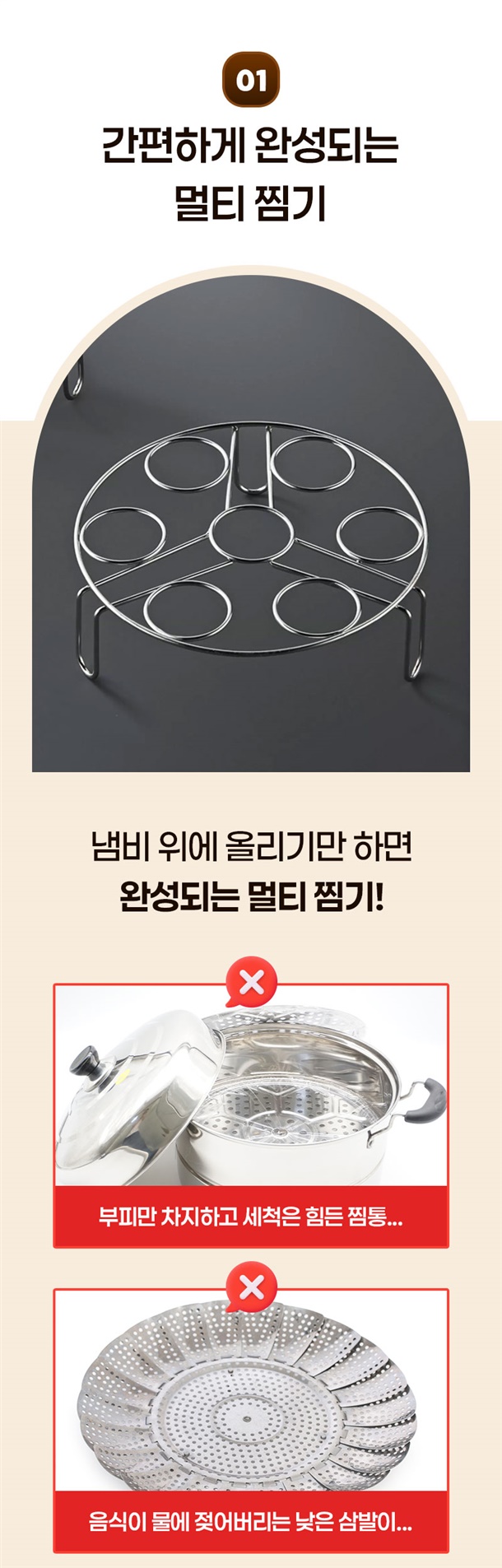This screenshot has height=1568, width=502.
Task: Click the bottom-left egg ring on rack
Action: point(187,608)
